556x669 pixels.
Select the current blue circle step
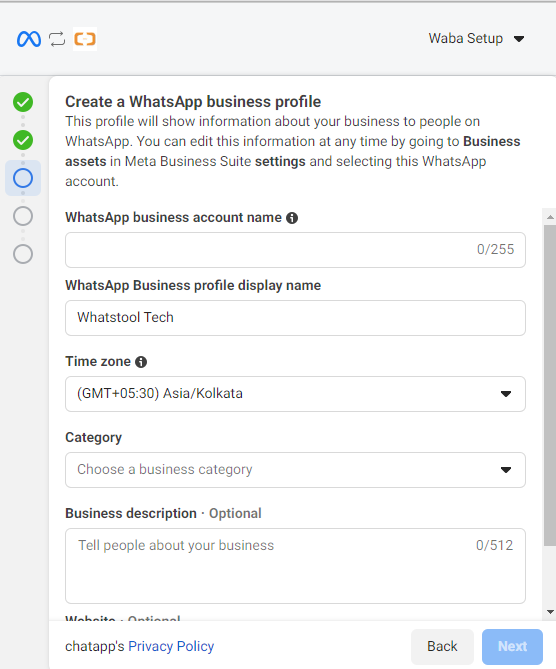tap(23, 178)
